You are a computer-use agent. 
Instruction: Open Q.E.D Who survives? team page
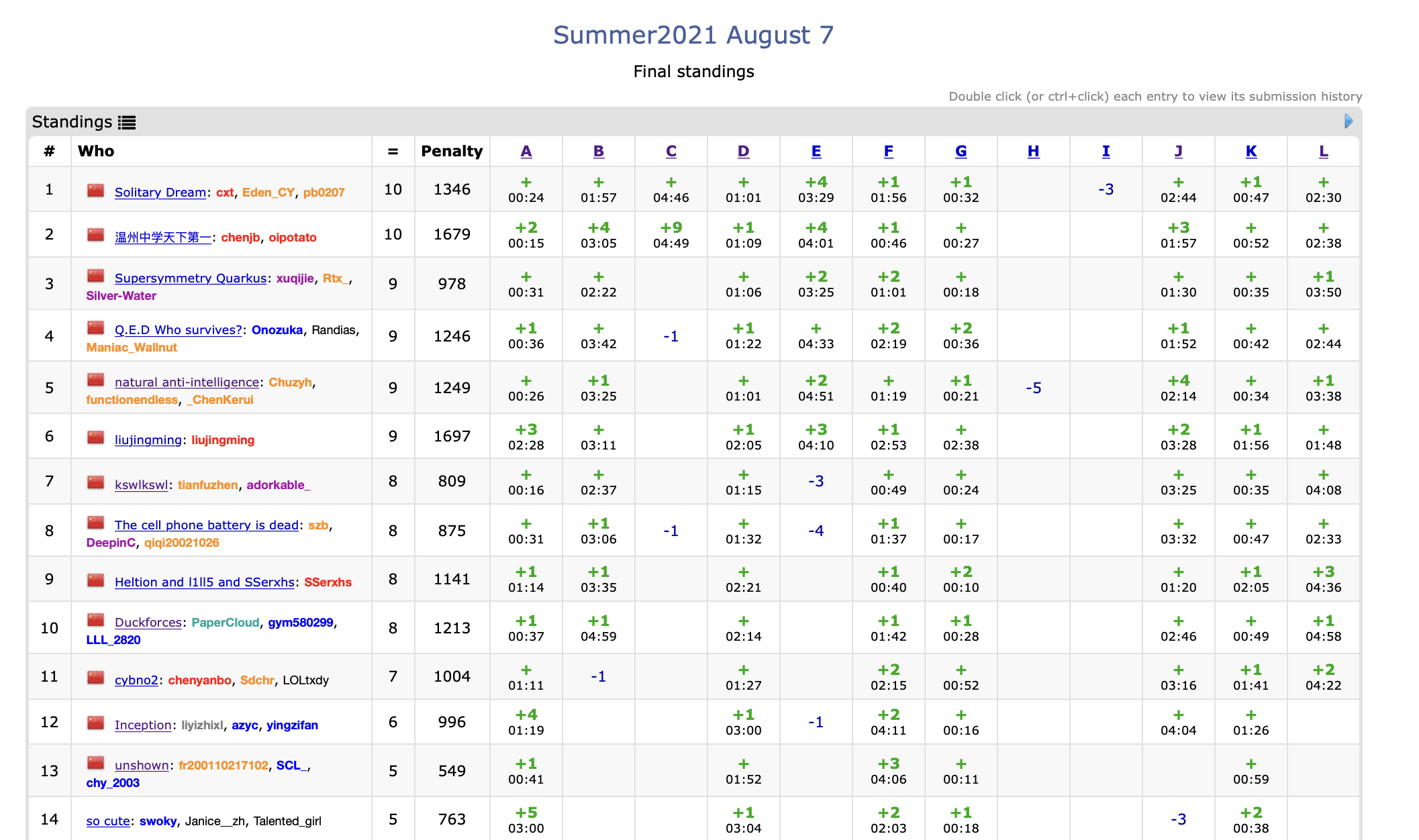click(x=178, y=330)
